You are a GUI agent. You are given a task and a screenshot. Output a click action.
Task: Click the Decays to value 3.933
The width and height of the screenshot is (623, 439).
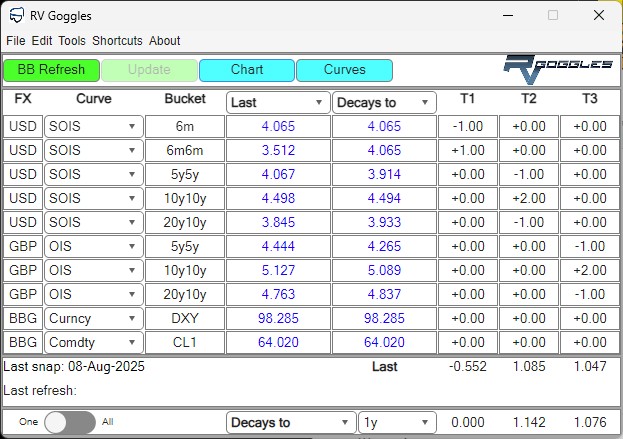384,222
